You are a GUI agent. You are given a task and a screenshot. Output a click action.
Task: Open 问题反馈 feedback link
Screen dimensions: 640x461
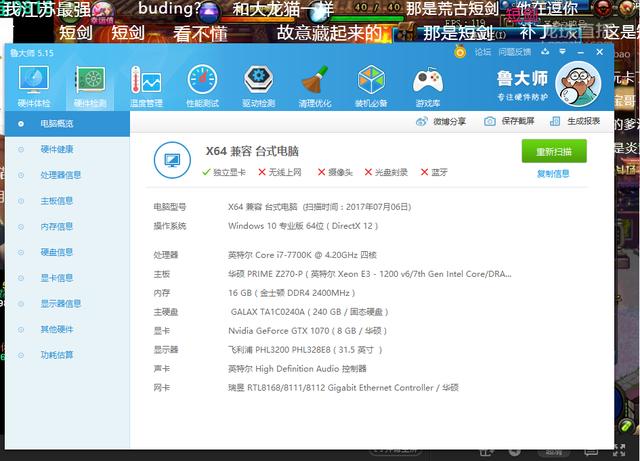pos(515,52)
